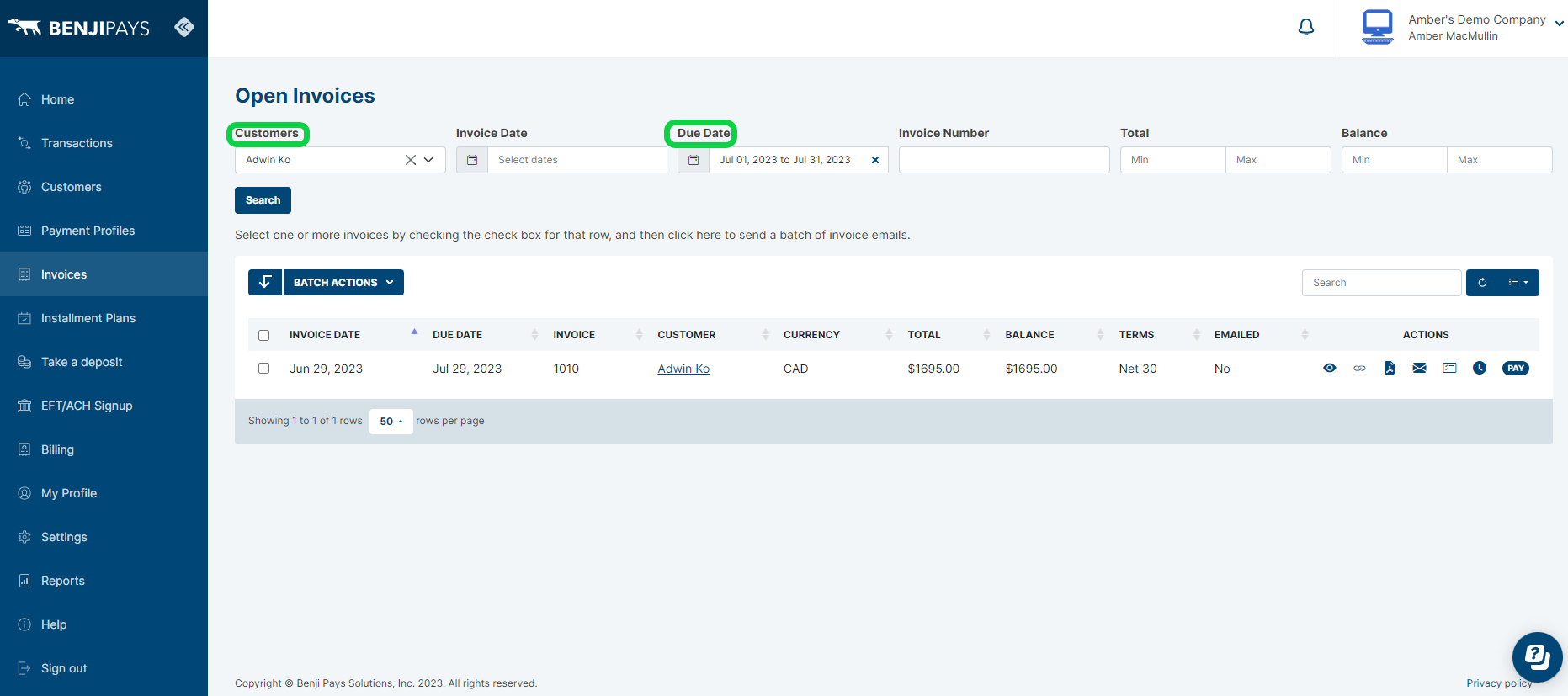Click the Total Max input field
Screen dimensions: 1568x696
tap(1278, 160)
